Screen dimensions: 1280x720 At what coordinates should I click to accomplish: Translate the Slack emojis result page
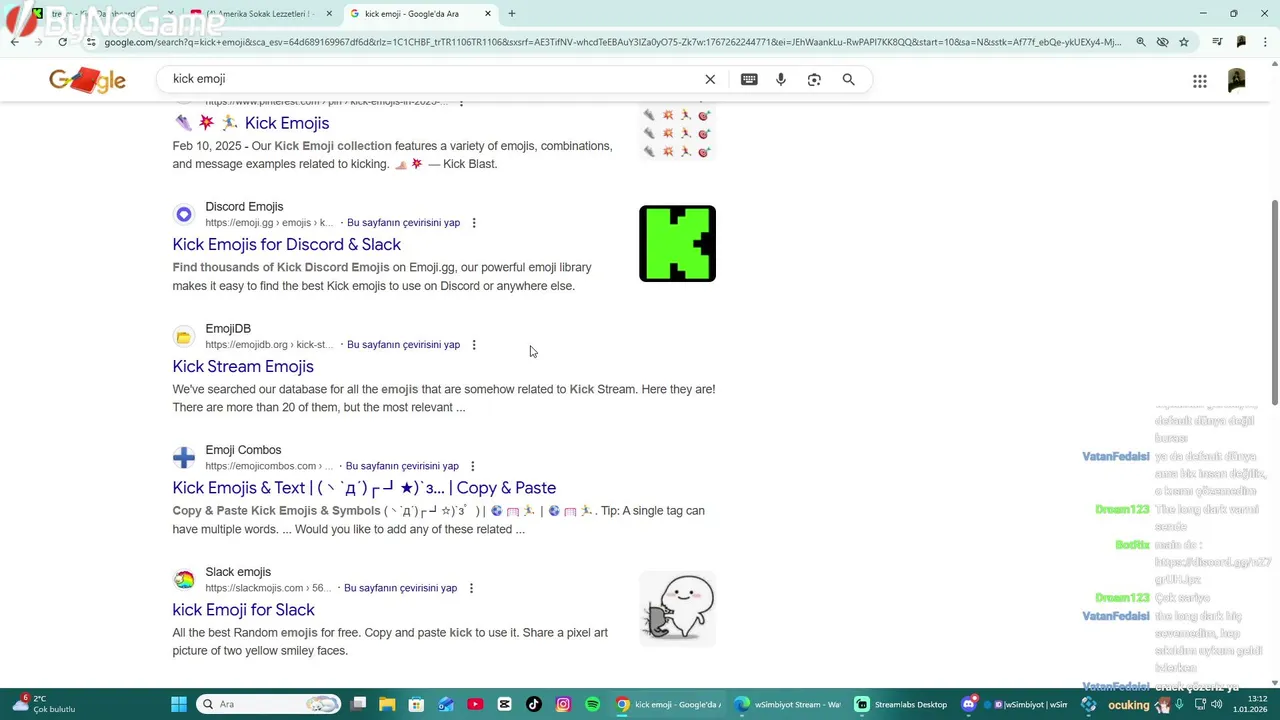pyautogui.click(x=400, y=588)
